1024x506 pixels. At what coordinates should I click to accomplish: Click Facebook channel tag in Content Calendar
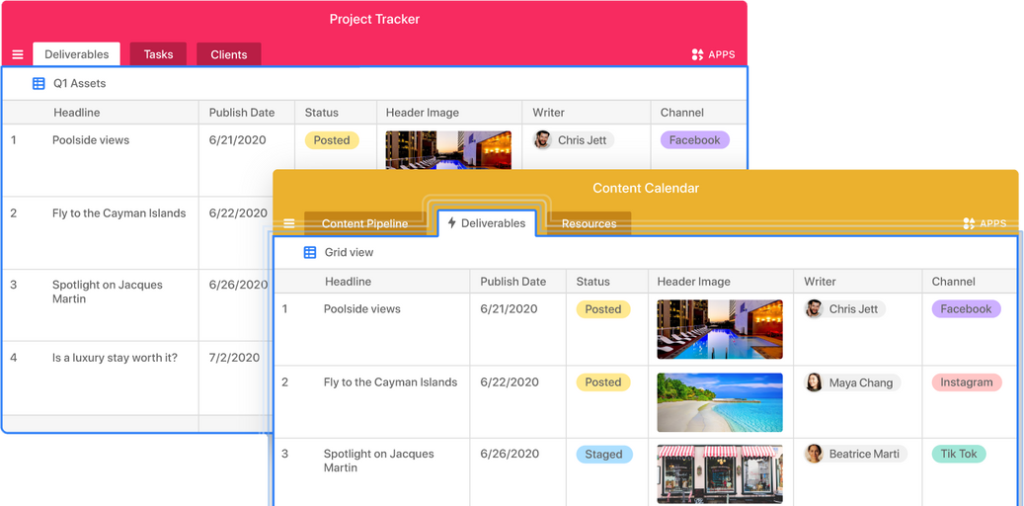point(966,309)
